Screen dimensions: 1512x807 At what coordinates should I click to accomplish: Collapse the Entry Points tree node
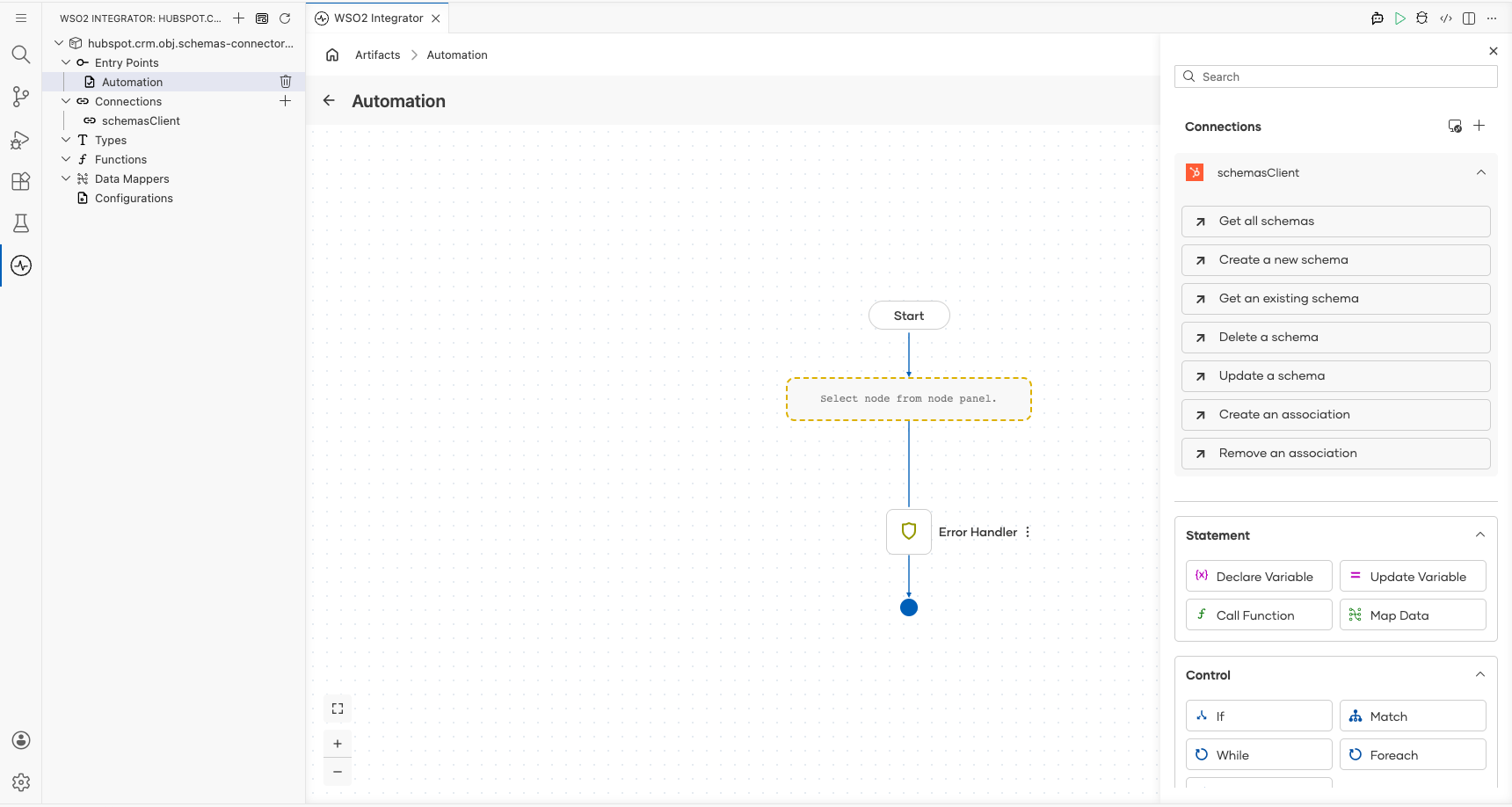pyautogui.click(x=66, y=62)
